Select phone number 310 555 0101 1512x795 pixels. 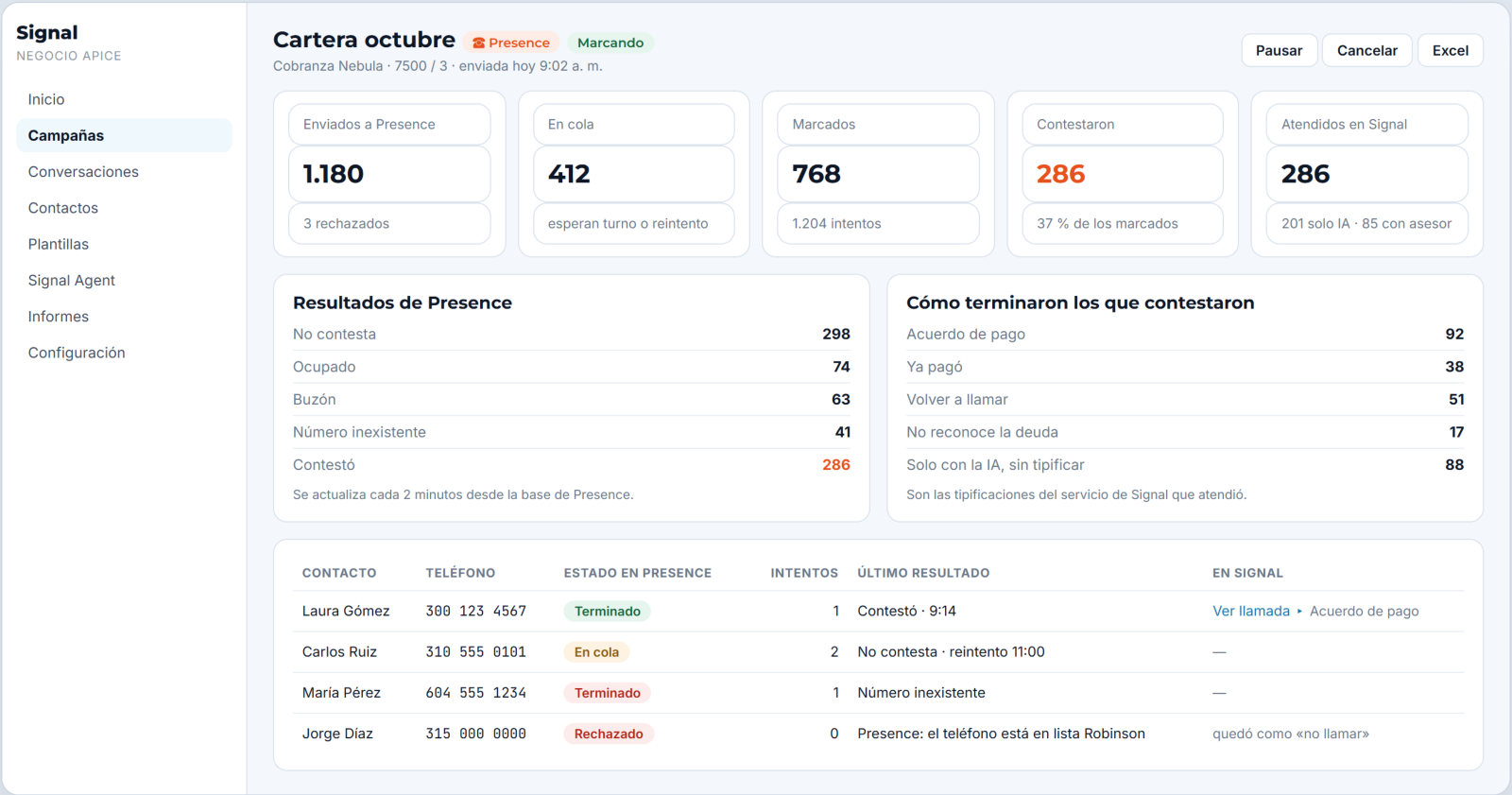click(475, 651)
